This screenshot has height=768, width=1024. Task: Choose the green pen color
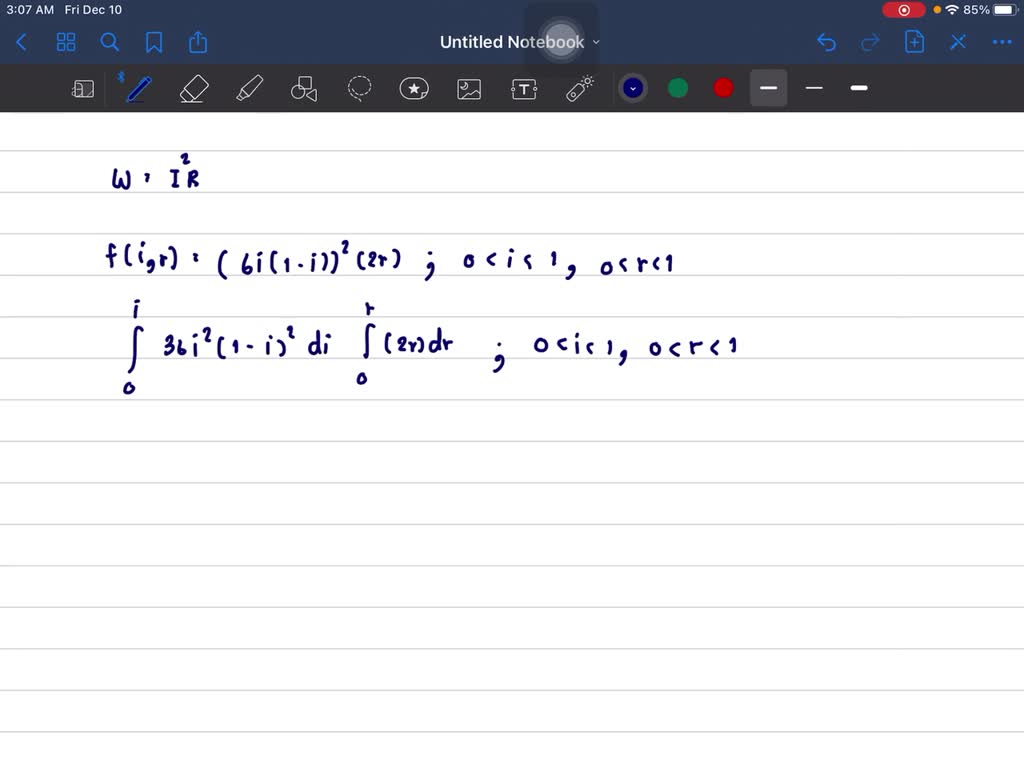pos(678,88)
